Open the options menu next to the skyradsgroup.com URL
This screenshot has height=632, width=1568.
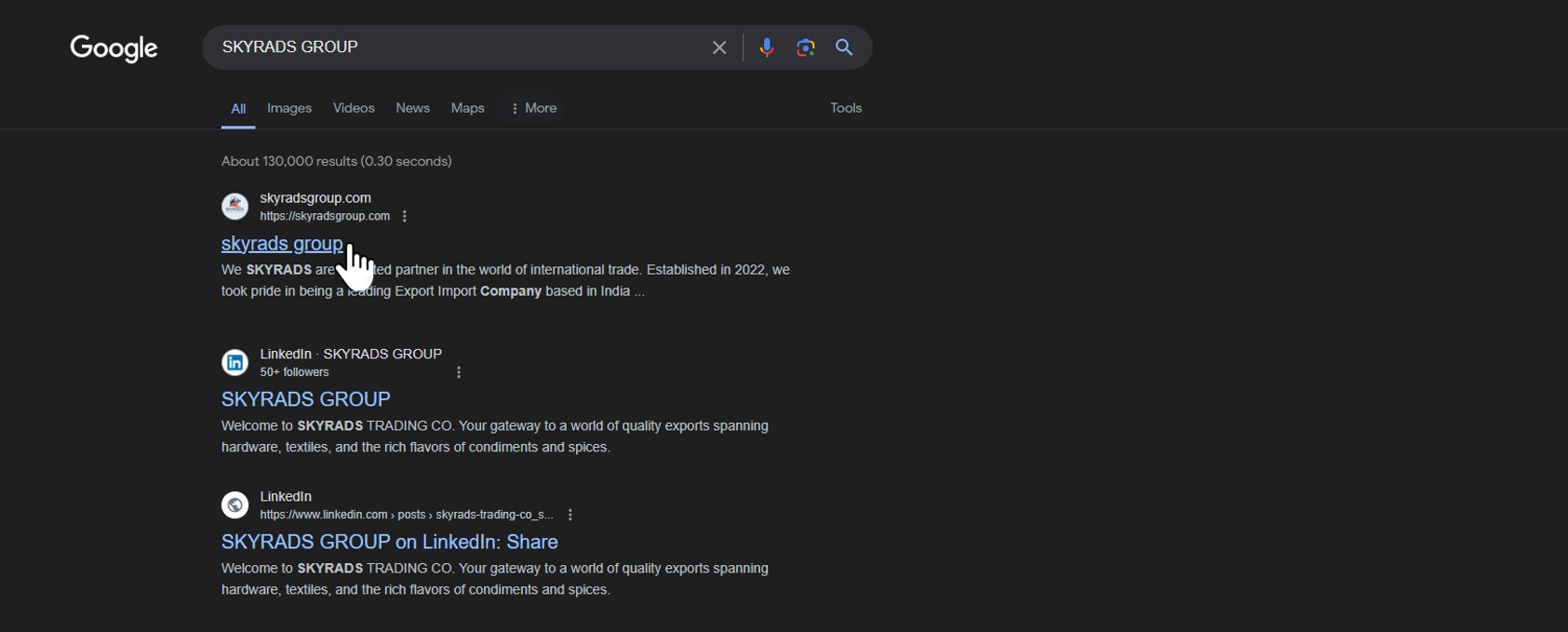[404, 217]
